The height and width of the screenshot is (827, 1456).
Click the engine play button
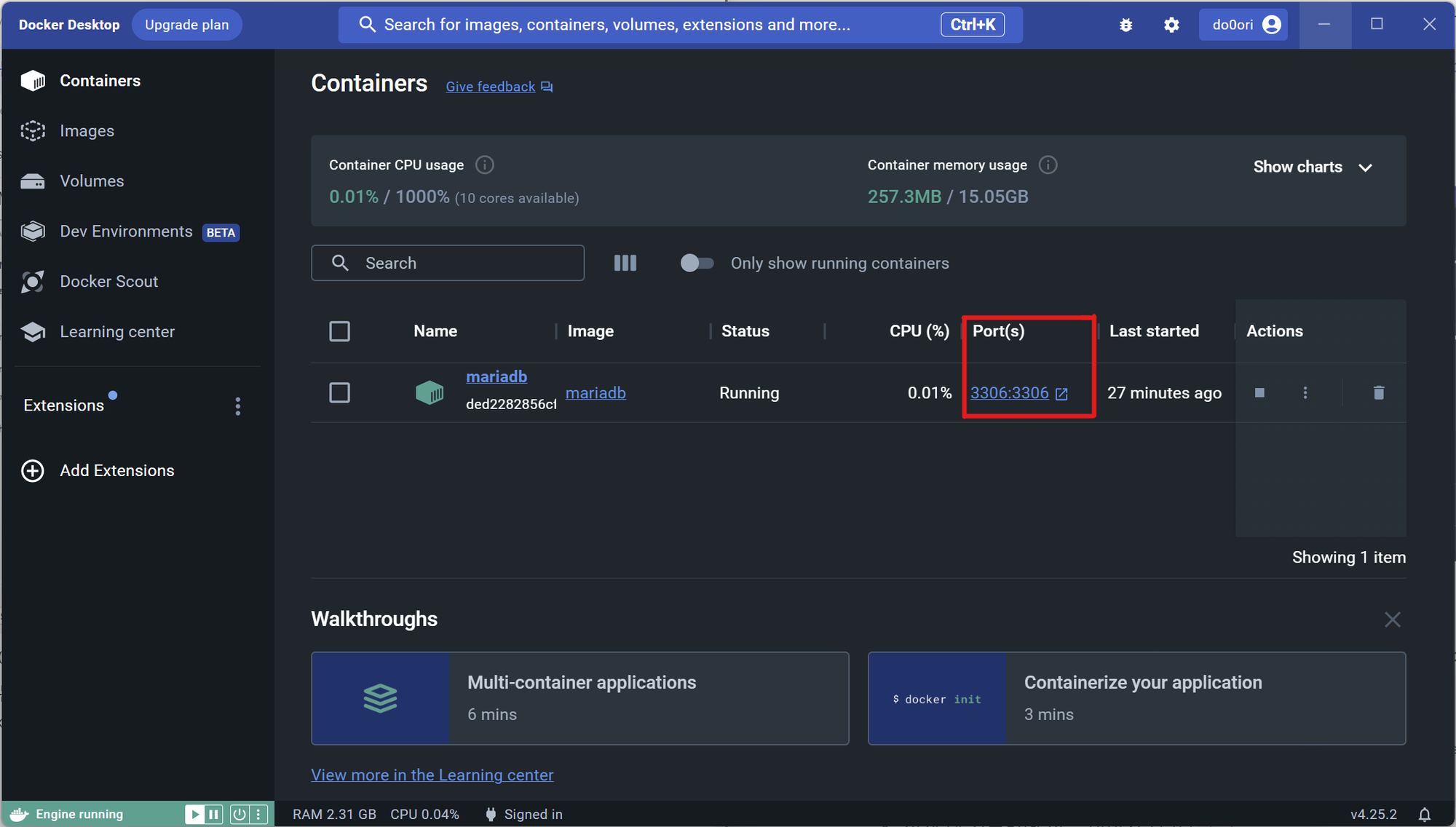[x=194, y=814]
